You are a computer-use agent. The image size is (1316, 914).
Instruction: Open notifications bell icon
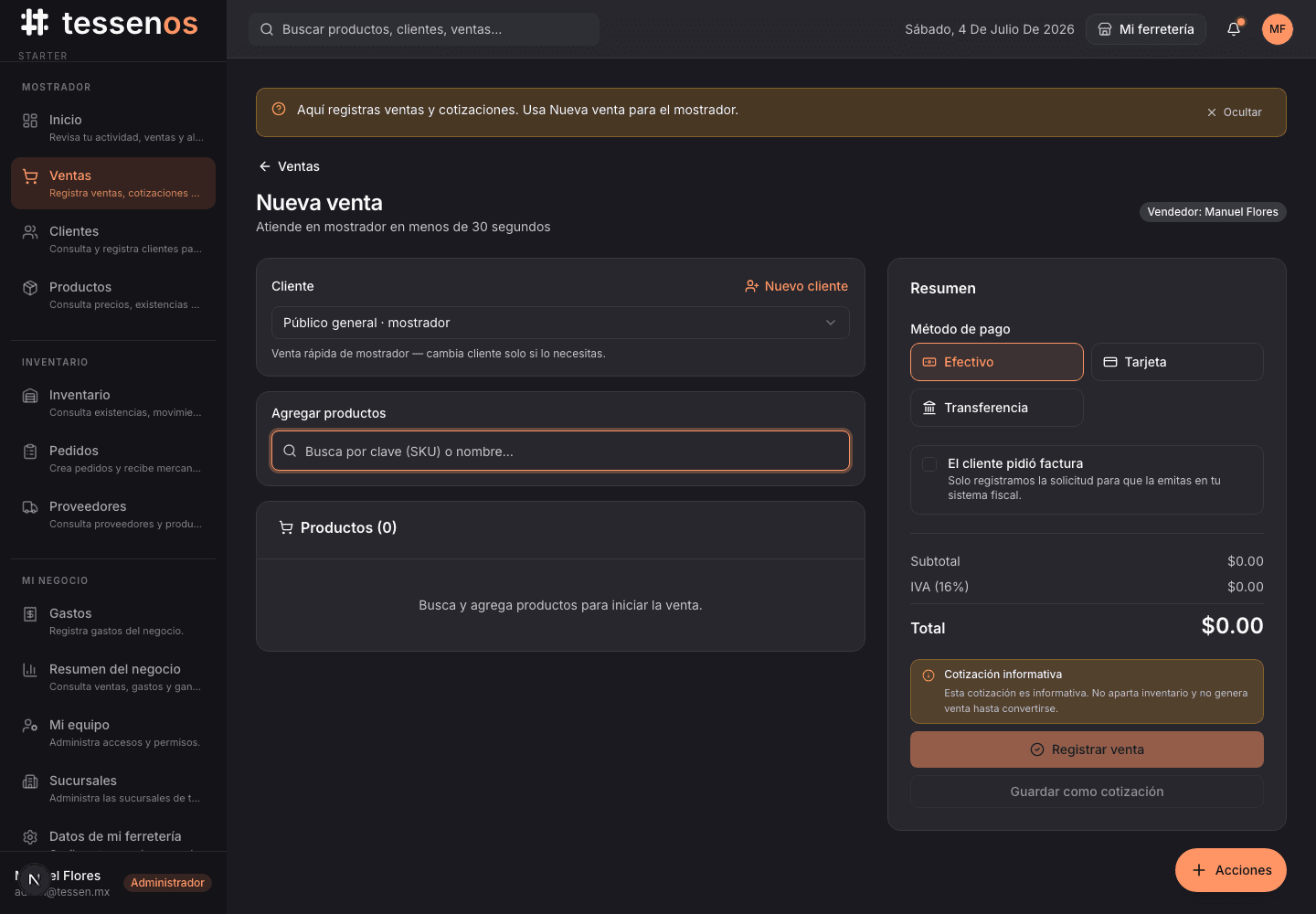[1234, 29]
